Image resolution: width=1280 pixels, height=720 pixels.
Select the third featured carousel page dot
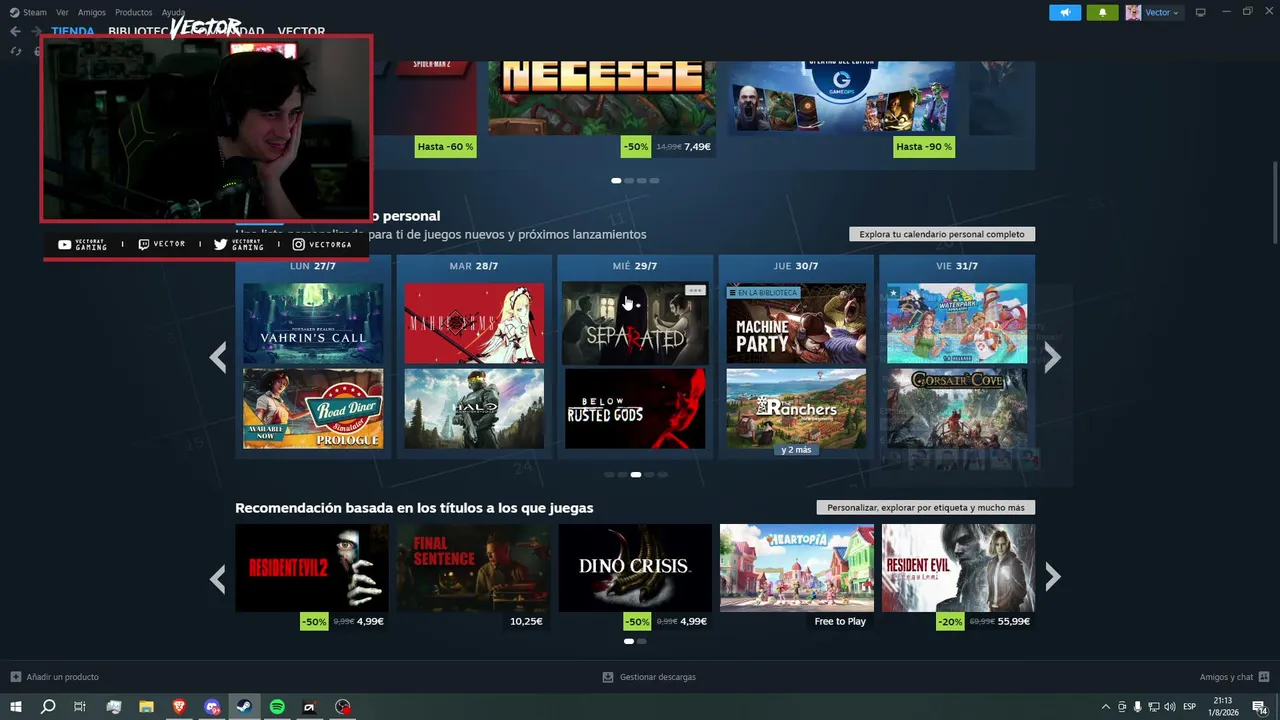tap(642, 181)
